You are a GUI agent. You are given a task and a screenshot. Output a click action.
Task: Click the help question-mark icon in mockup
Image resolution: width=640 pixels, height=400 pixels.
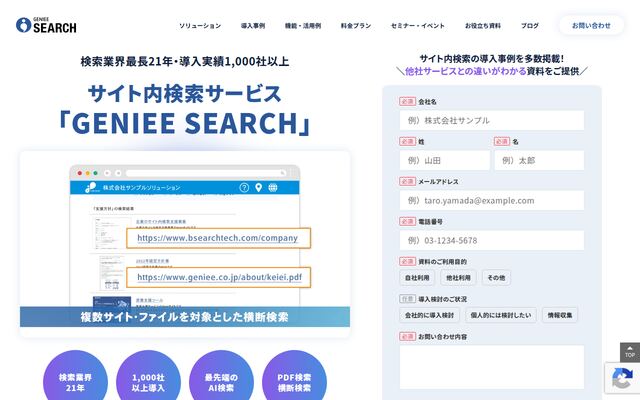[x=244, y=188]
